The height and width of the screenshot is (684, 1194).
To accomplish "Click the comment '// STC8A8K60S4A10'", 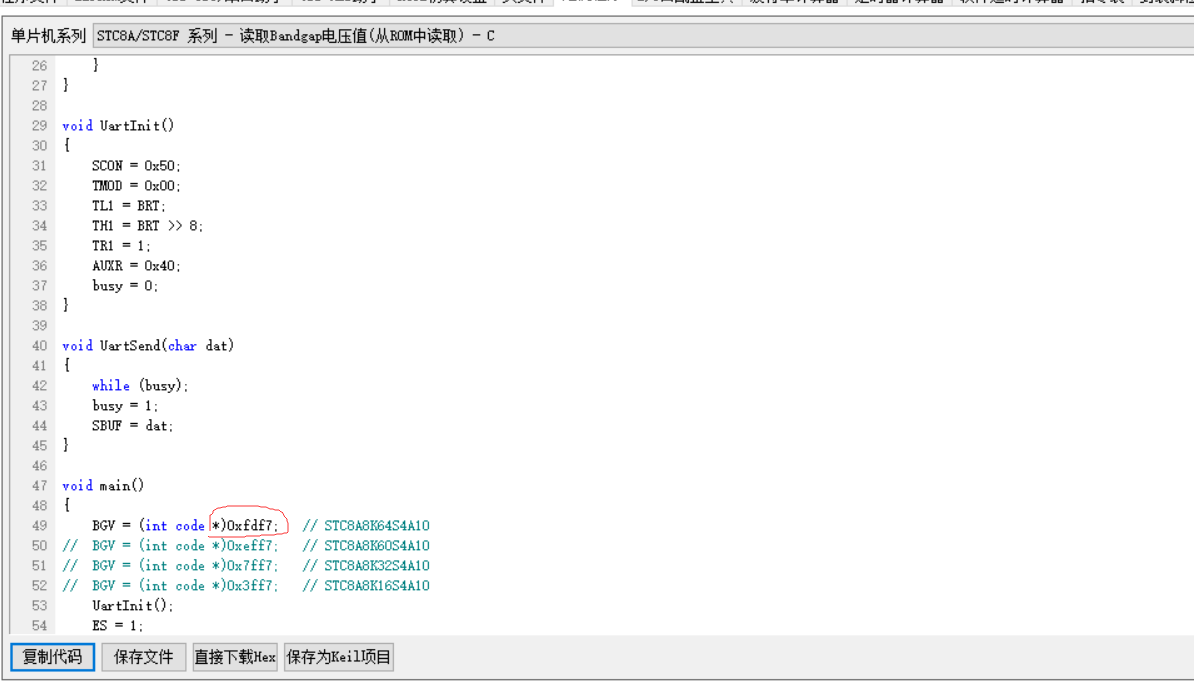I will pyautogui.click(x=366, y=545).
